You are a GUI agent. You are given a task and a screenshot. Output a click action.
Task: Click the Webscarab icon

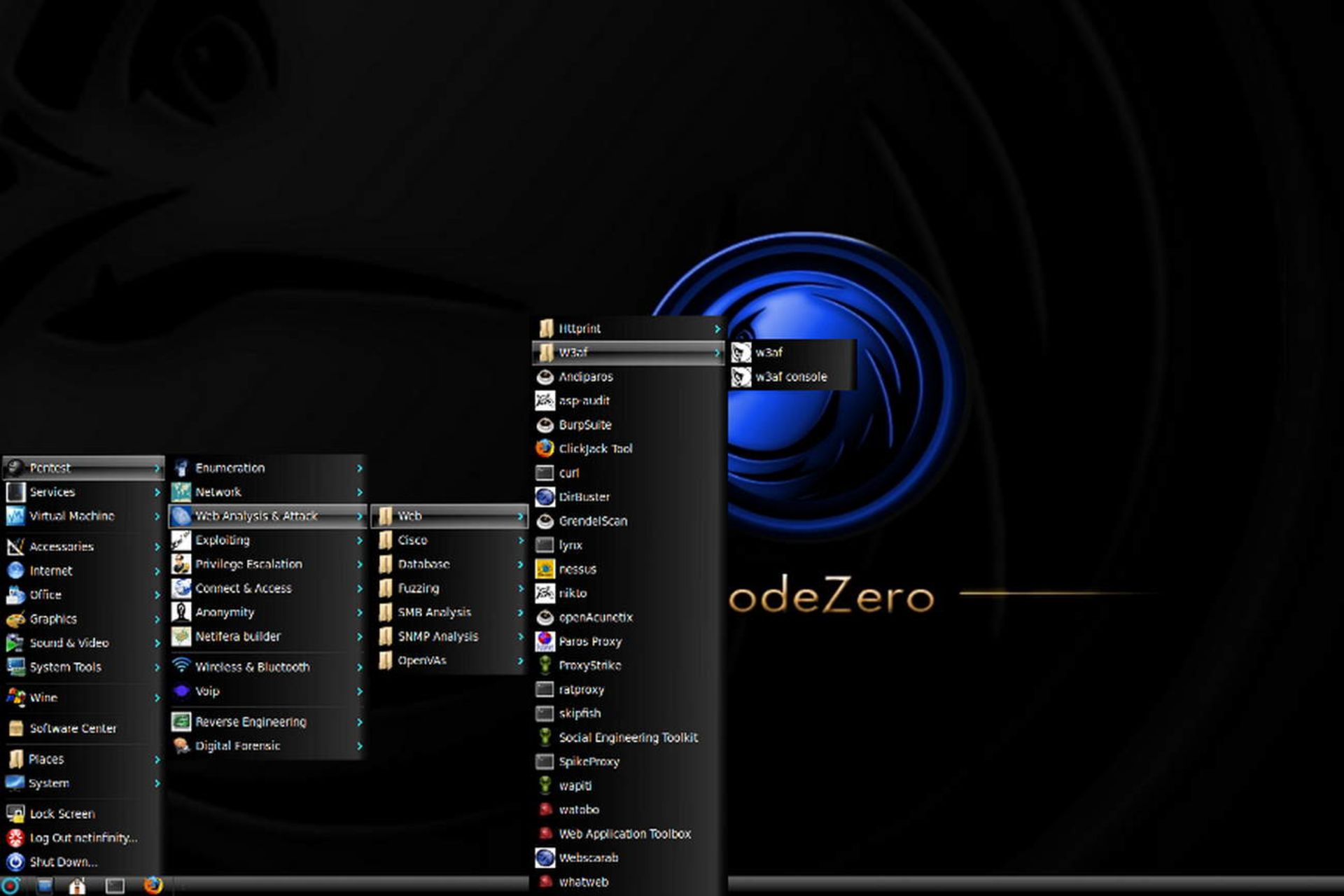(545, 857)
